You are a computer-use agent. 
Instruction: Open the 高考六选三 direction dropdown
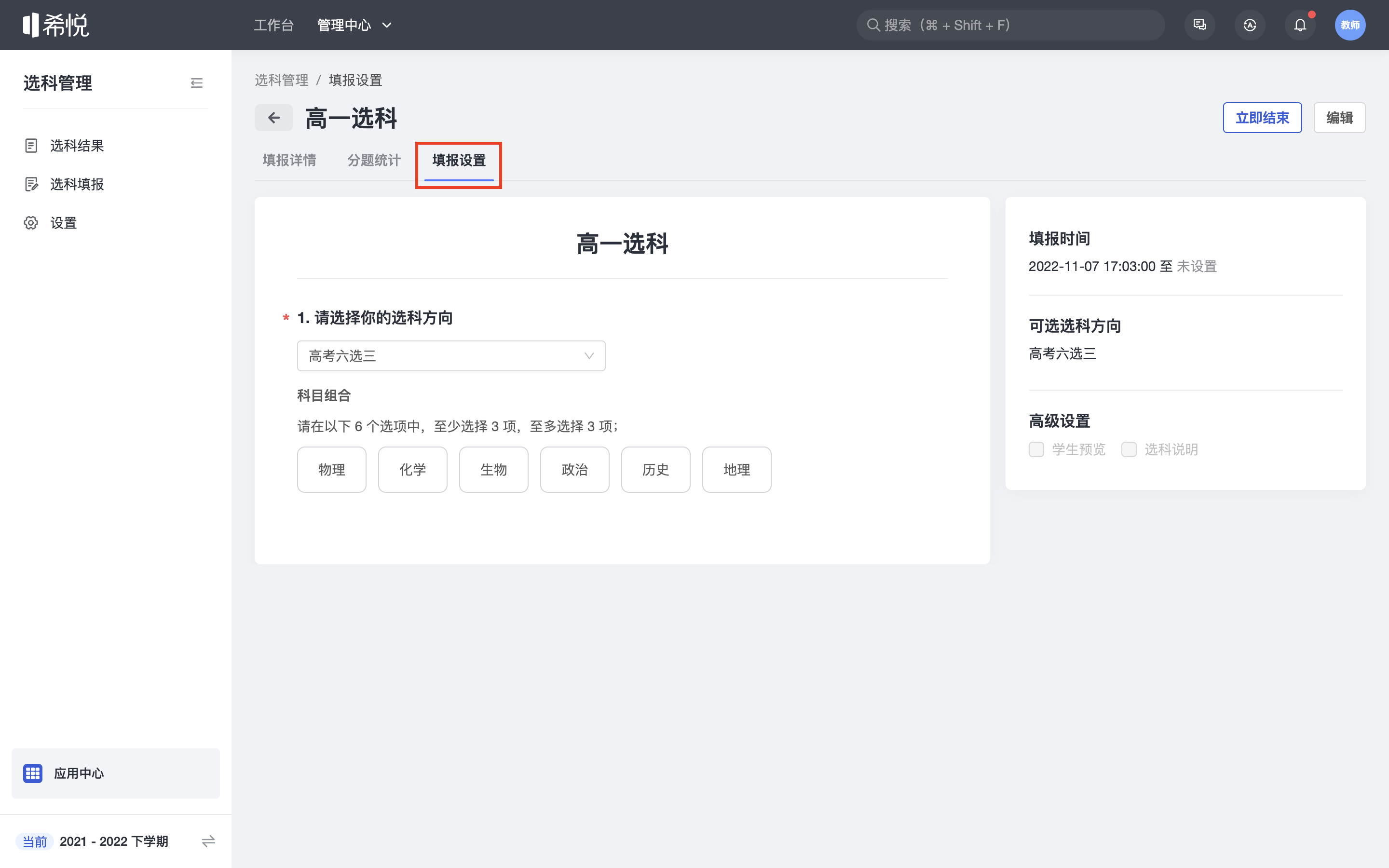(451, 356)
